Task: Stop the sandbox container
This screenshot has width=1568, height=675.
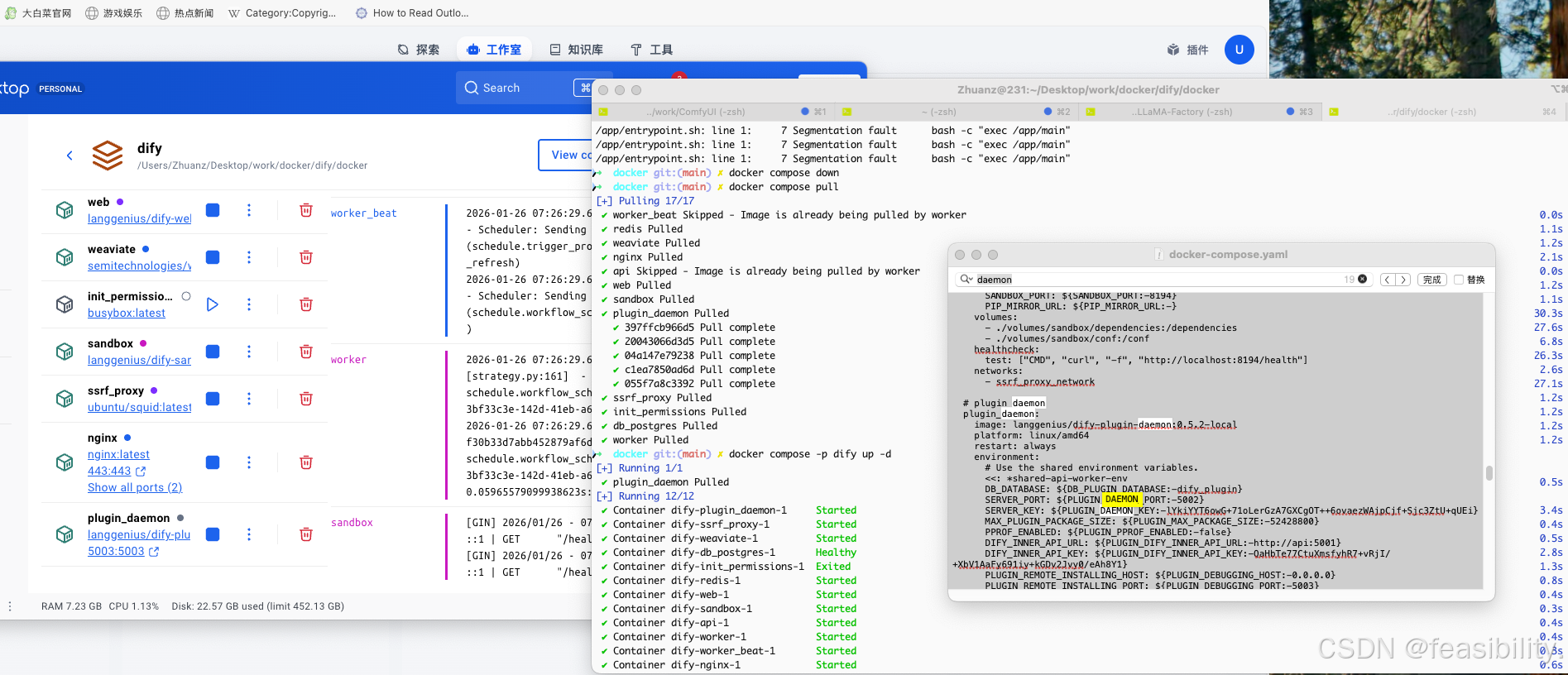Action: click(x=213, y=352)
